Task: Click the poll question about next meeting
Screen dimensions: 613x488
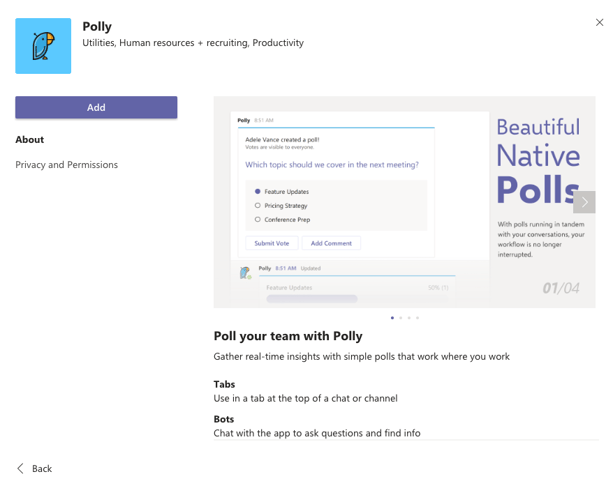Action: click(332, 165)
